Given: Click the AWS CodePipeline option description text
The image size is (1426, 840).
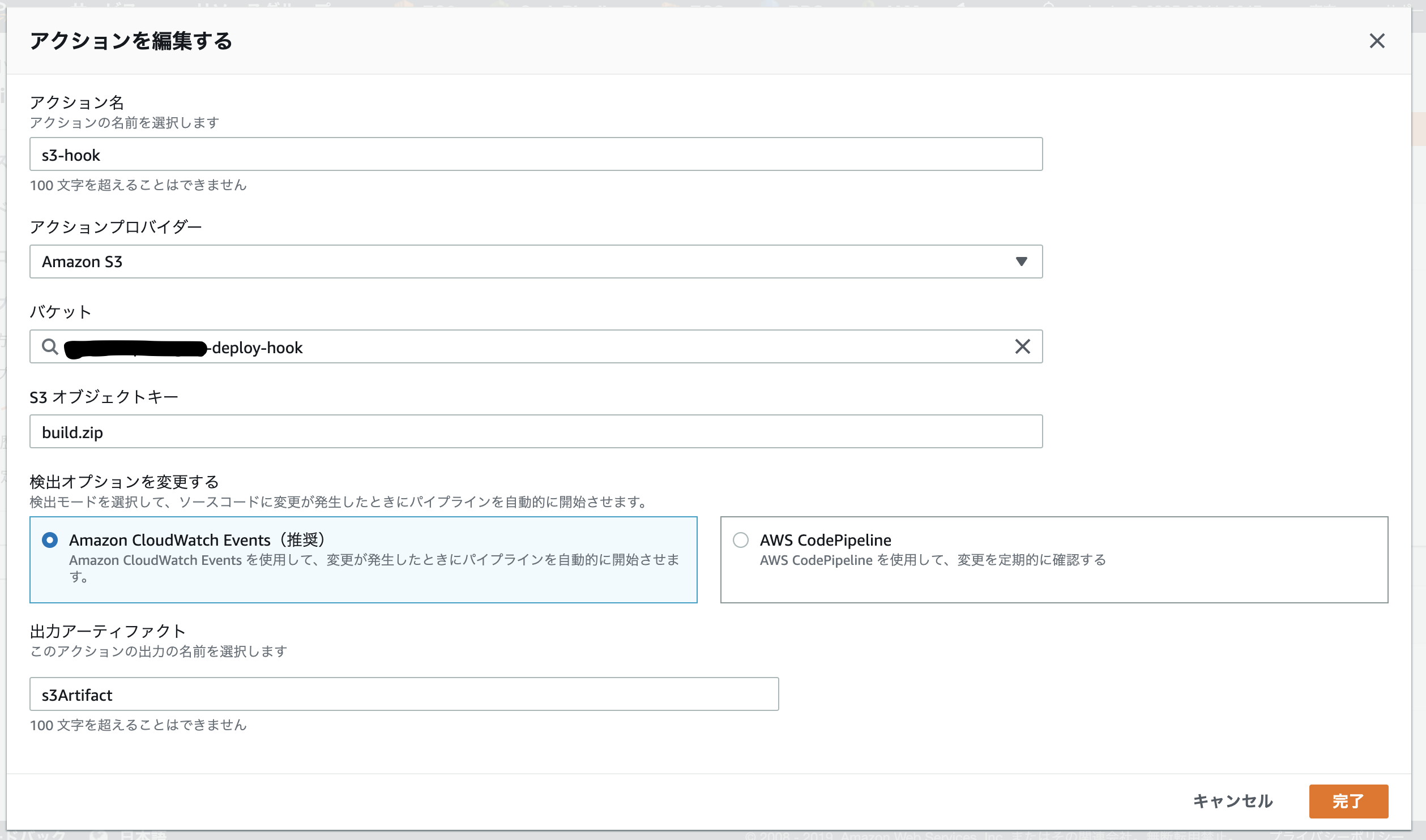Looking at the screenshot, I should [x=932, y=560].
